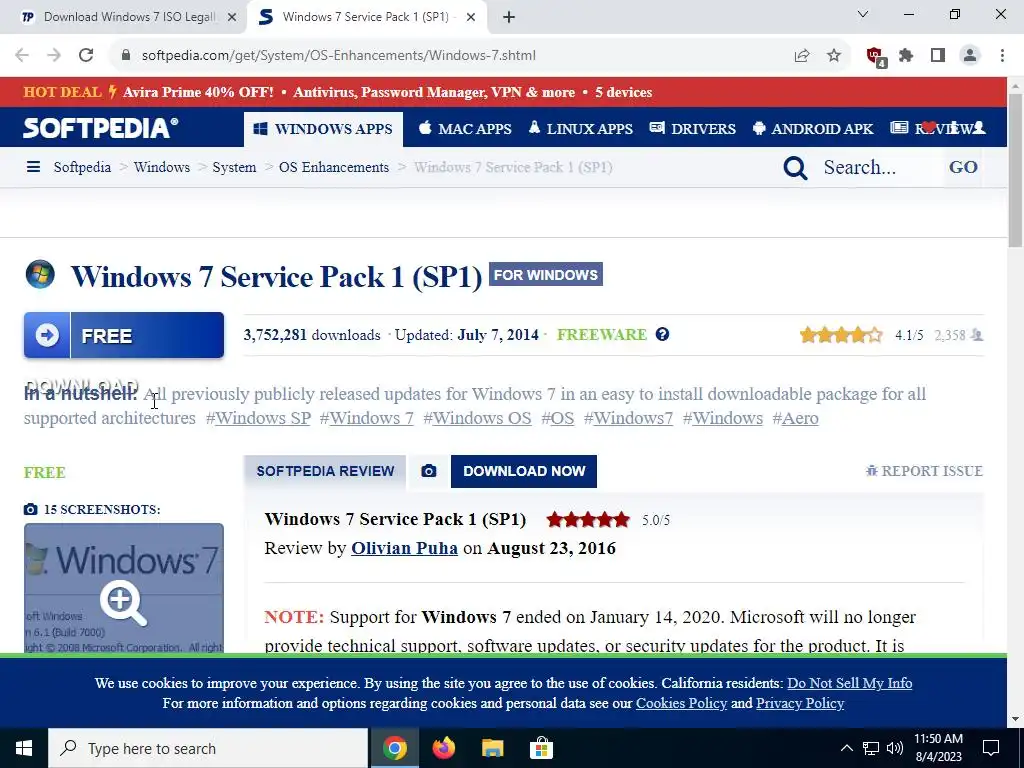Open screenshots camera tab

point(428,472)
